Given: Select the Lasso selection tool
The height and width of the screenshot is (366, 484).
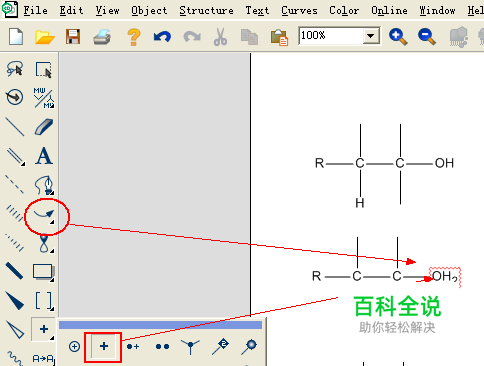Looking at the screenshot, I should [x=15, y=69].
